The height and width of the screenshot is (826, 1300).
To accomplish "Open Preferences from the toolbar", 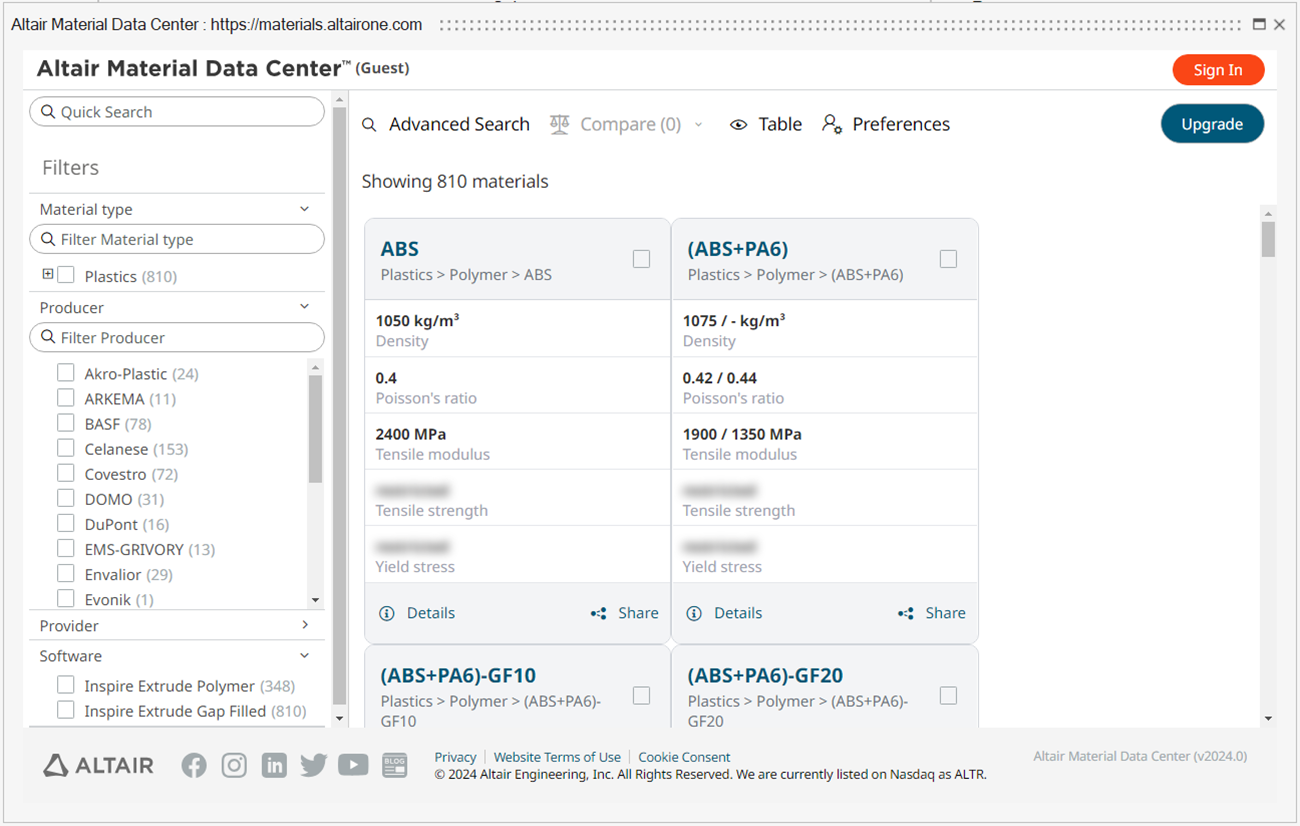I will [x=886, y=124].
